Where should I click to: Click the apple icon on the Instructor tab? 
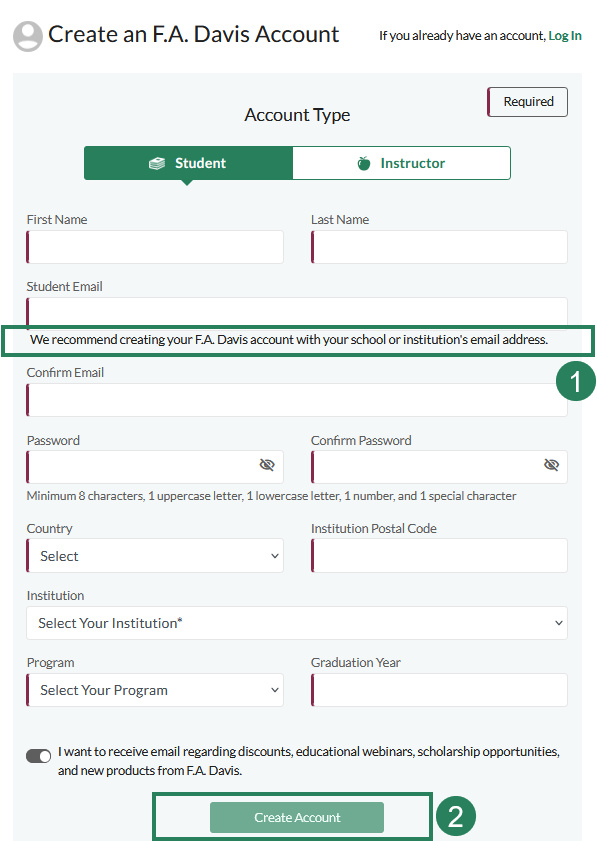click(x=365, y=162)
